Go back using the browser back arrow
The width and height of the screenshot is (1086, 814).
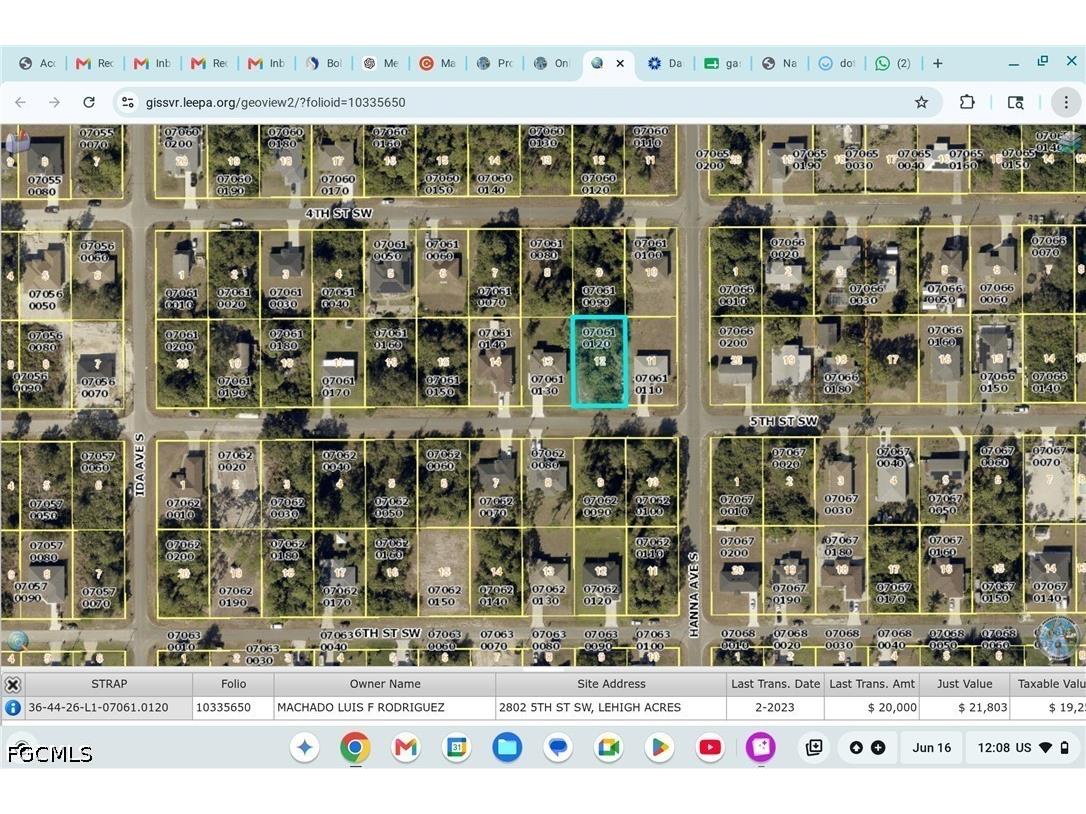click(x=21, y=103)
